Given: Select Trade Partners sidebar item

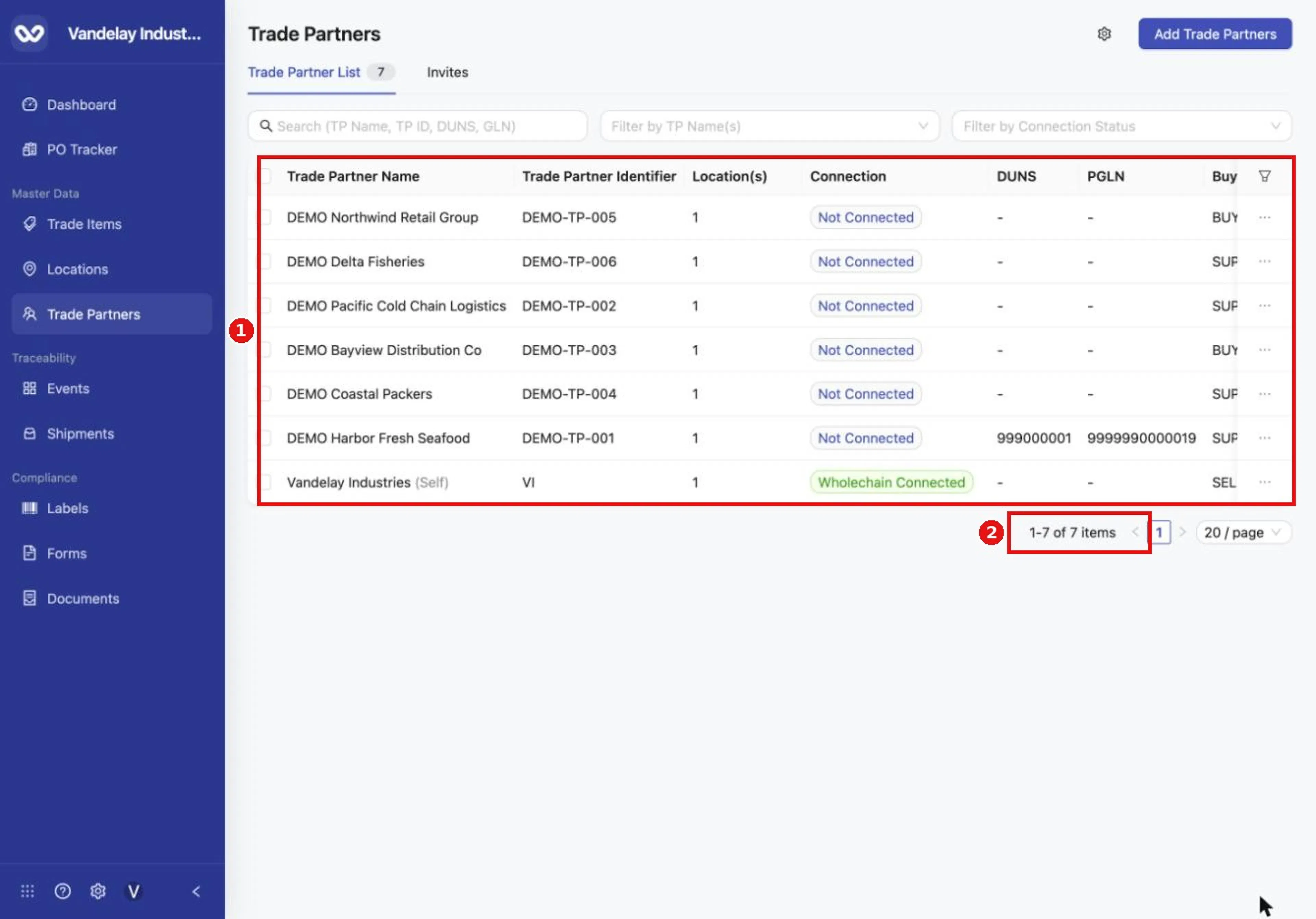Looking at the screenshot, I should 112,314.
